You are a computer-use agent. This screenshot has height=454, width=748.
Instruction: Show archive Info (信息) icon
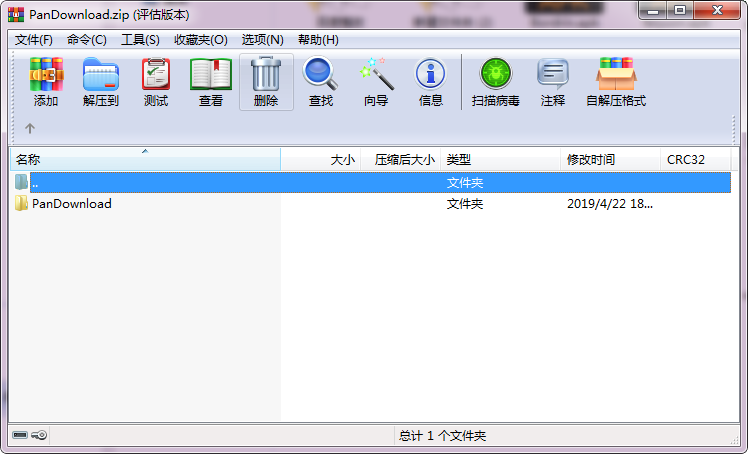(430, 74)
